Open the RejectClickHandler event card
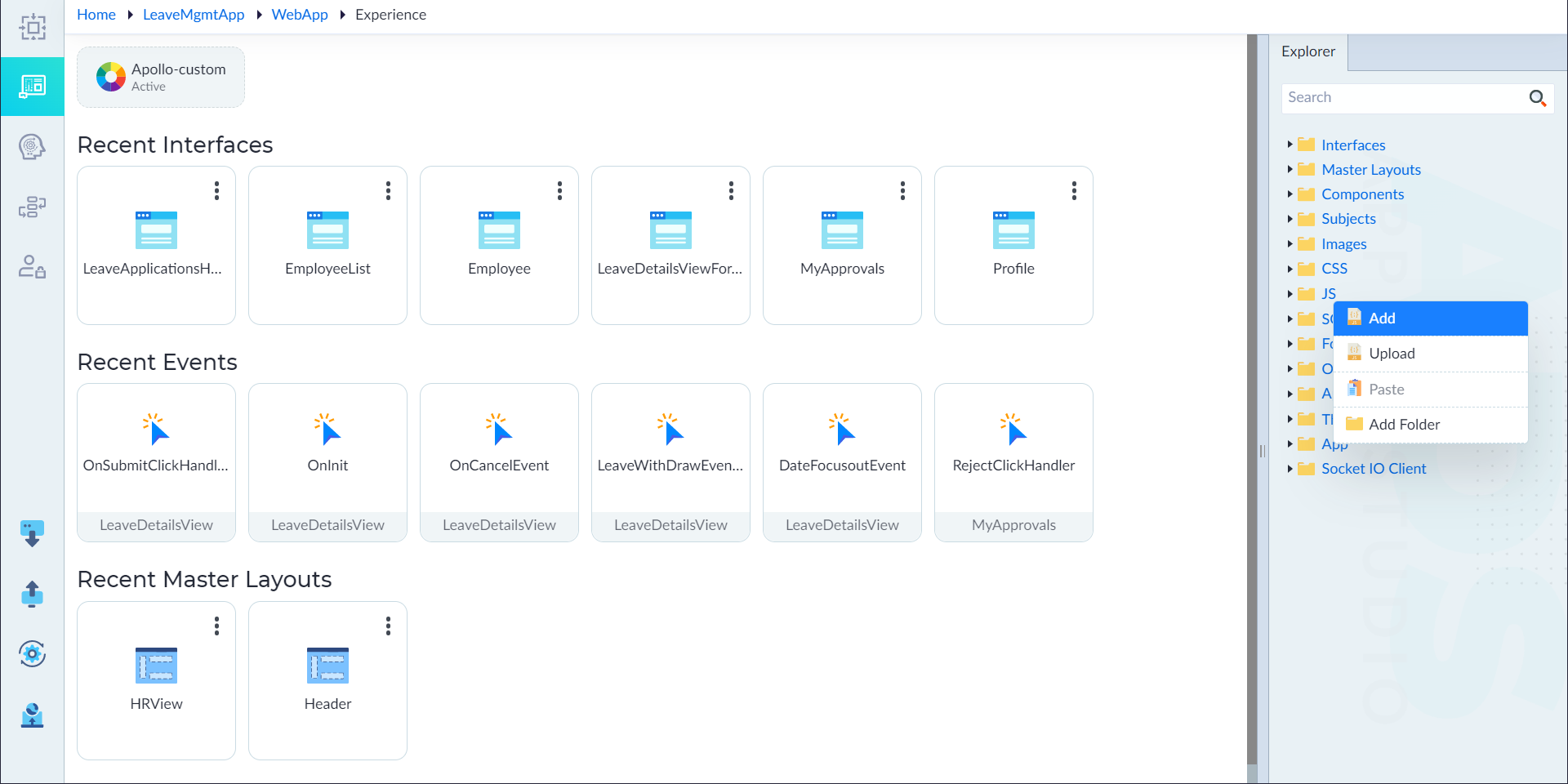 tap(1013, 462)
